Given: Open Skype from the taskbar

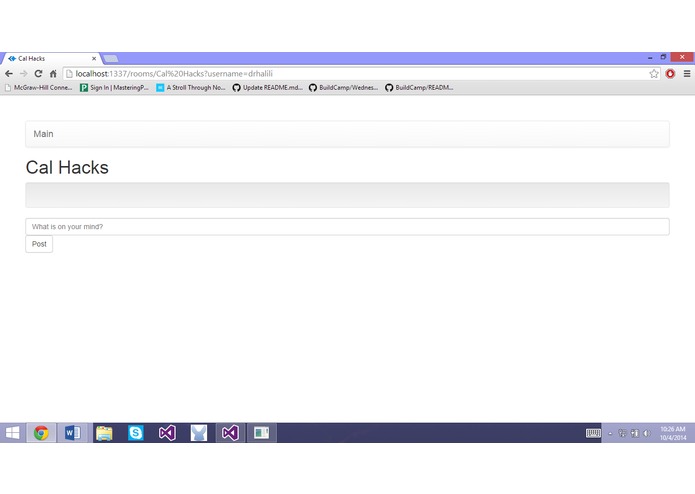Looking at the screenshot, I should tap(136, 433).
